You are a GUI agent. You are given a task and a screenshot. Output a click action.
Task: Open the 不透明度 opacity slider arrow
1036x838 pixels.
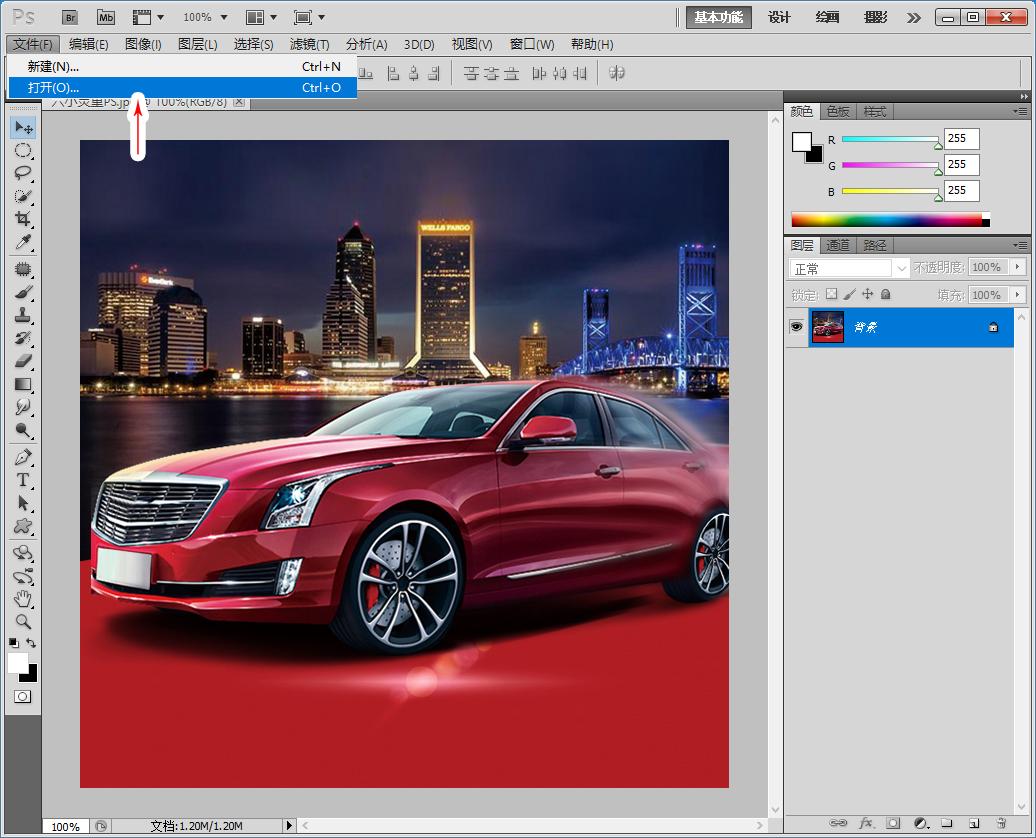tap(1018, 267)
